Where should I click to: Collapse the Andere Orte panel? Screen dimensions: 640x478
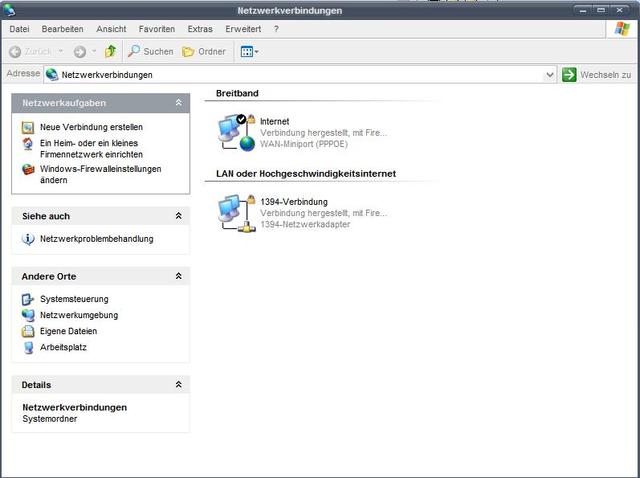coord(179,276)
